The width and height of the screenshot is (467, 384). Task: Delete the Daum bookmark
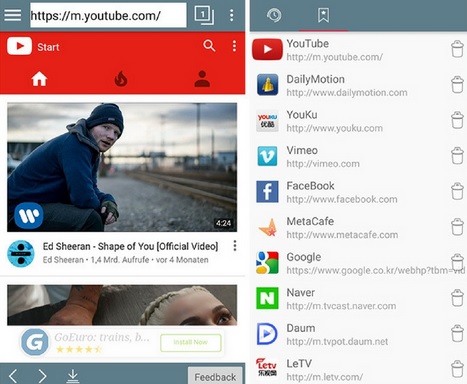[457, 333]
